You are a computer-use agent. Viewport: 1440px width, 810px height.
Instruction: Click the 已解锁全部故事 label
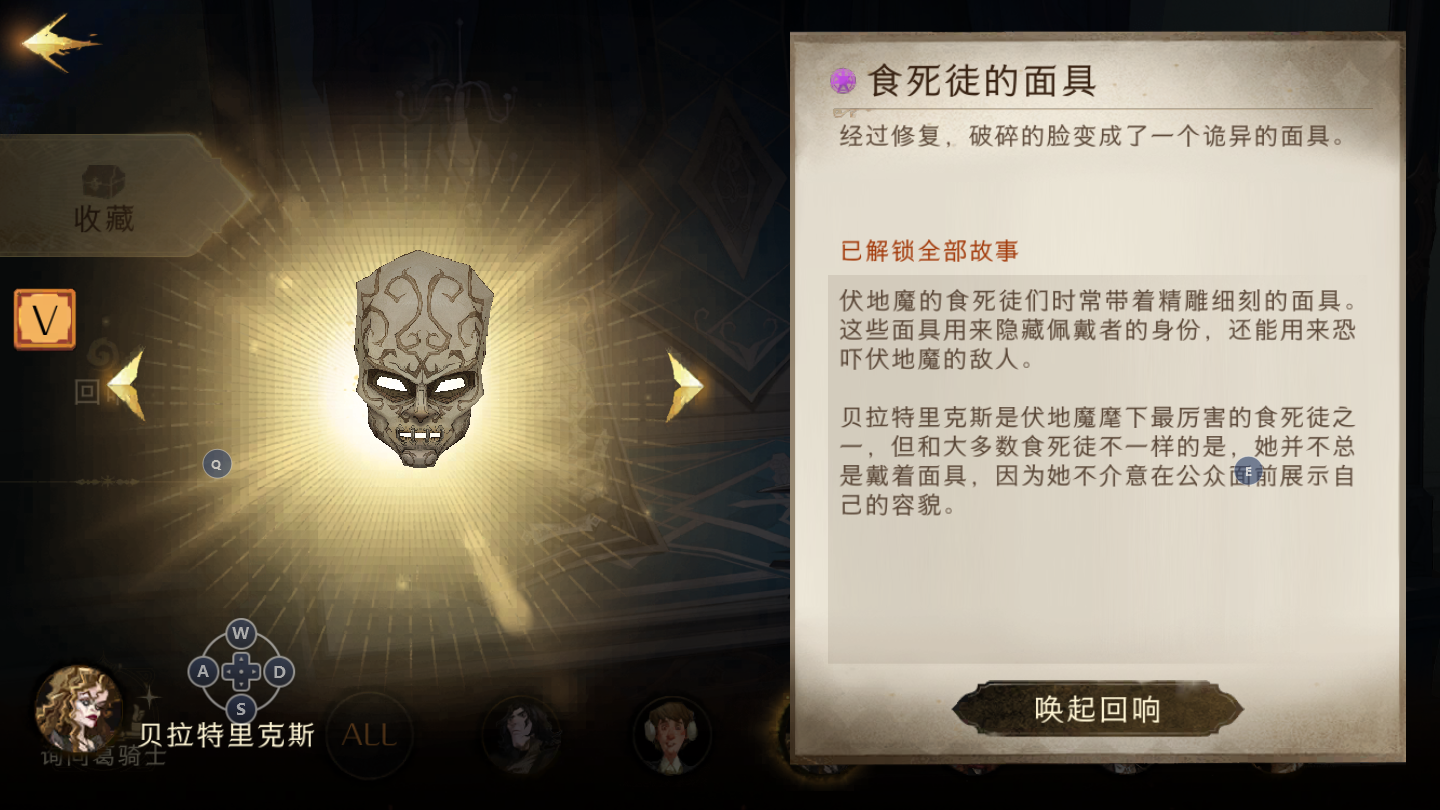pyautogui.click(x=929, y=250)
